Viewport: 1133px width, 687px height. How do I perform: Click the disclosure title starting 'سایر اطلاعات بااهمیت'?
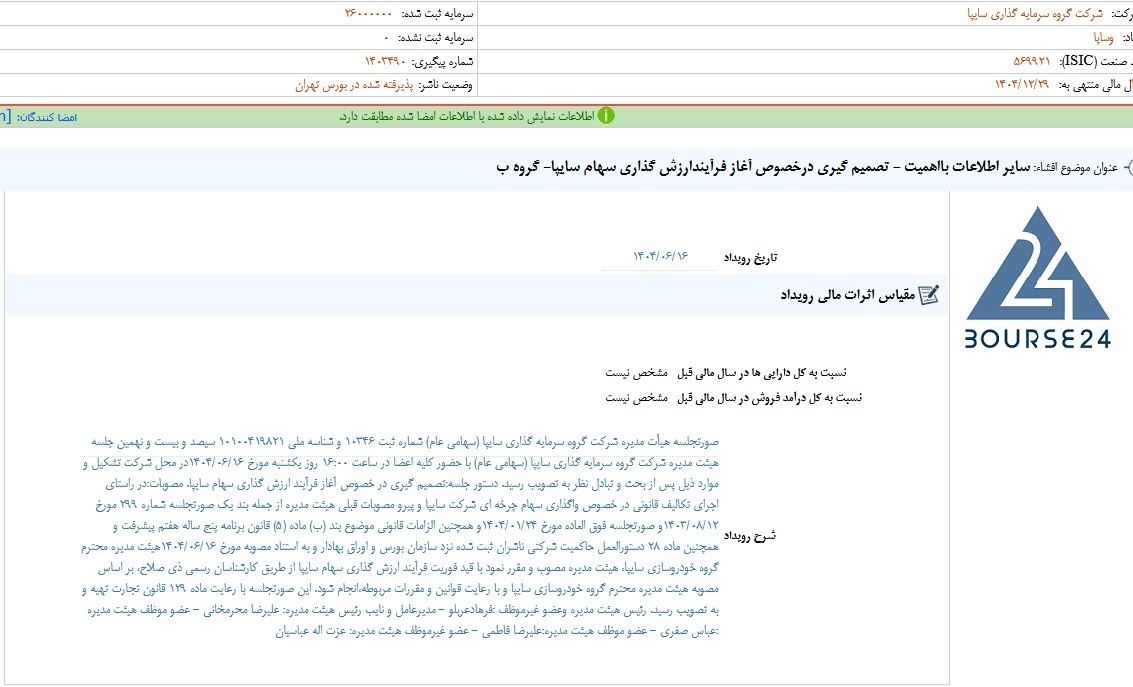pyautogui.click(x=763, y=168)
